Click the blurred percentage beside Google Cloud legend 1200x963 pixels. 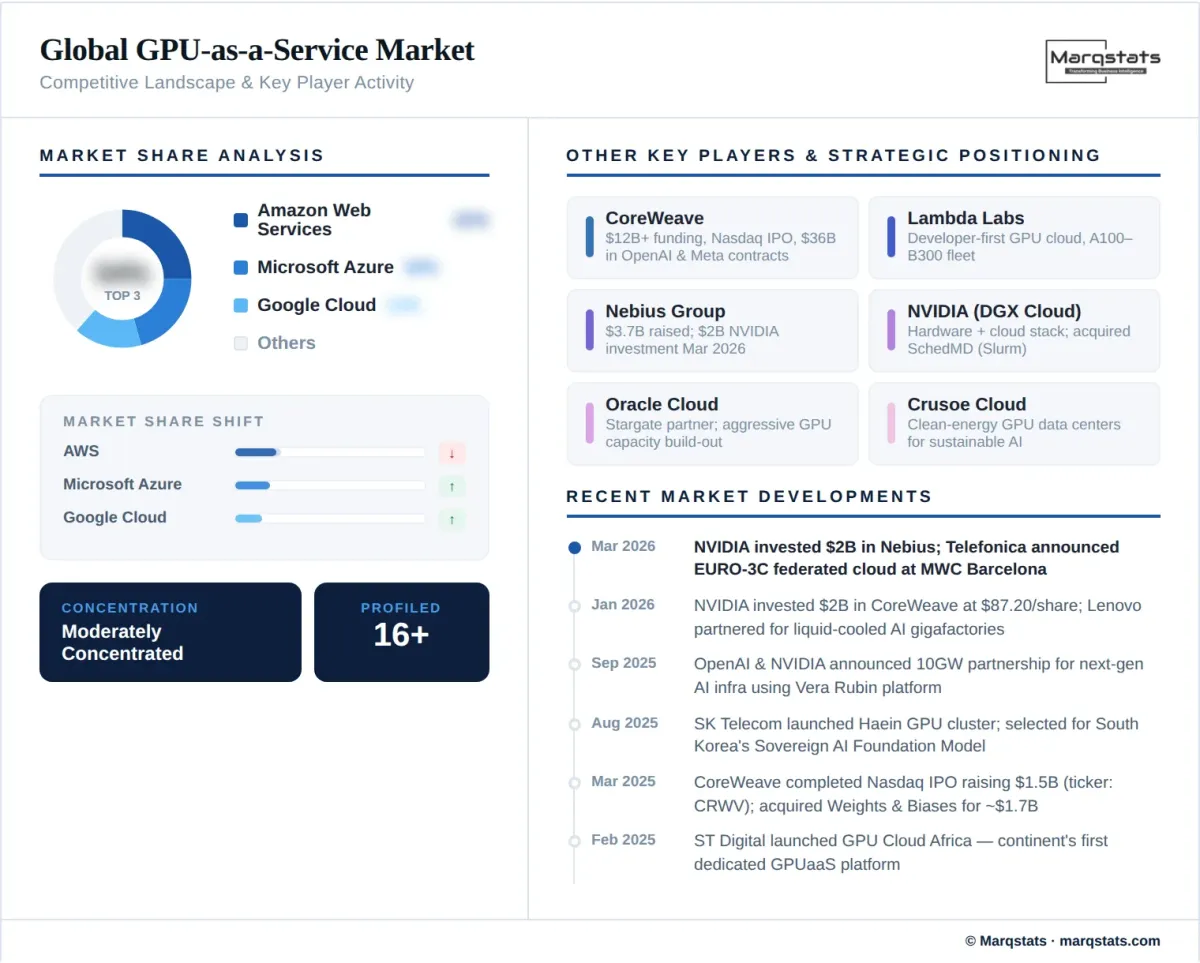(x=403, y=305)
